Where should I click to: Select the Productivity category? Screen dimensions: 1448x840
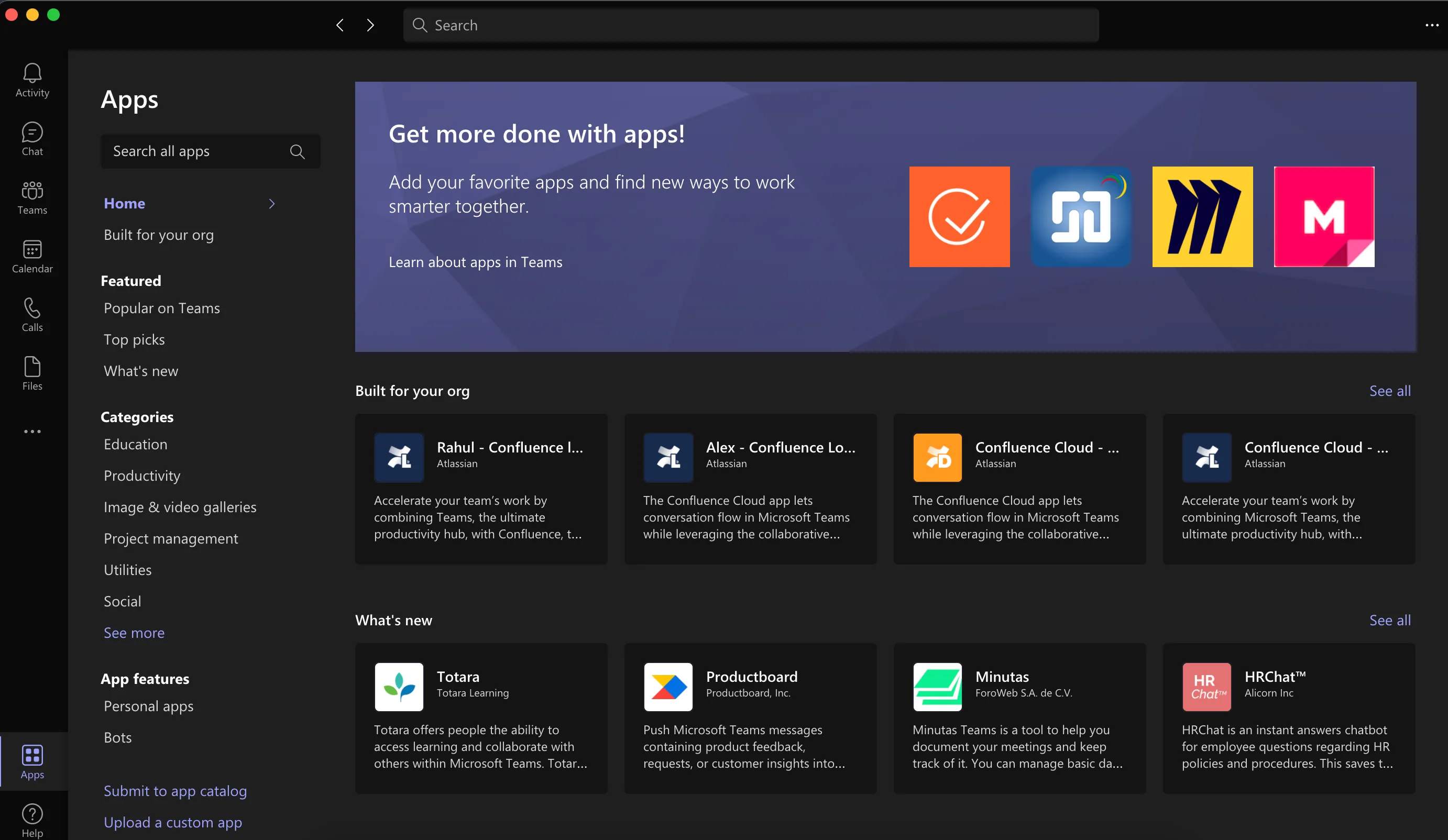click(x=142, y=476)
